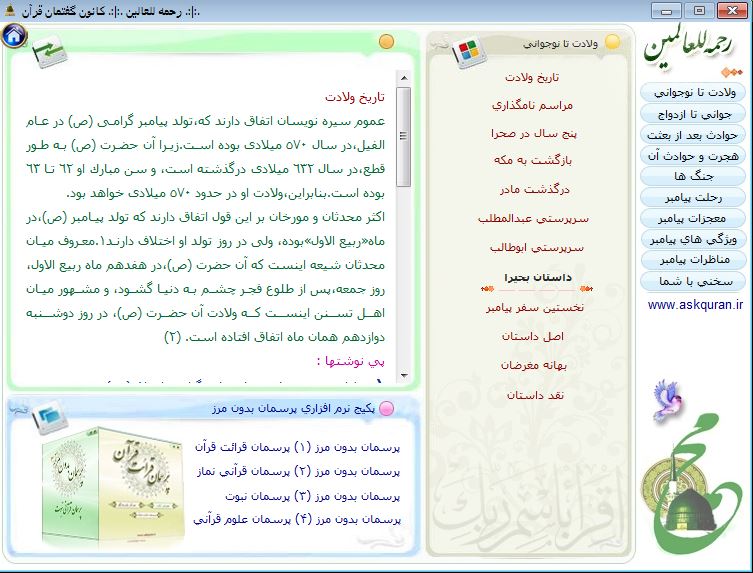Open پرسمان بدون مرز (۲) پرسمان قرآنی نماز
Screen dimensions: 753x573
(x=298, y=472)
